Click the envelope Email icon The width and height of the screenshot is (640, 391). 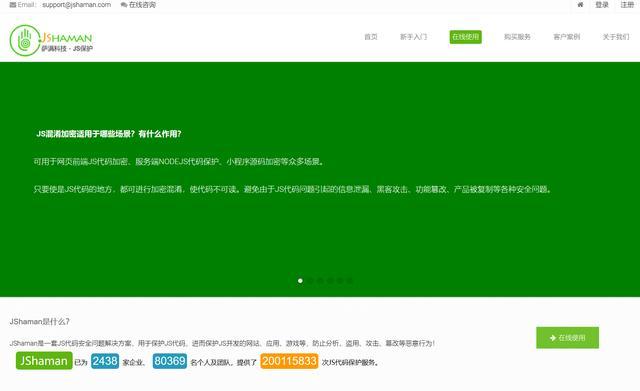coord(13,5)
